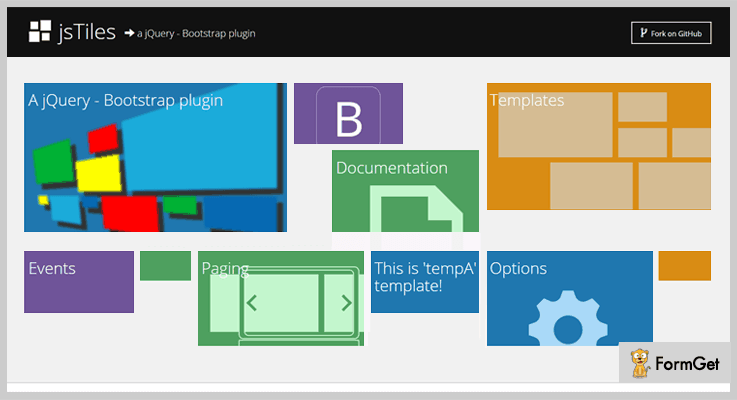This screenshot has width=737, height=400.
Task: Select the This is 'tempA' template tile
Action: pyautogui.click(x=425, y=282)
